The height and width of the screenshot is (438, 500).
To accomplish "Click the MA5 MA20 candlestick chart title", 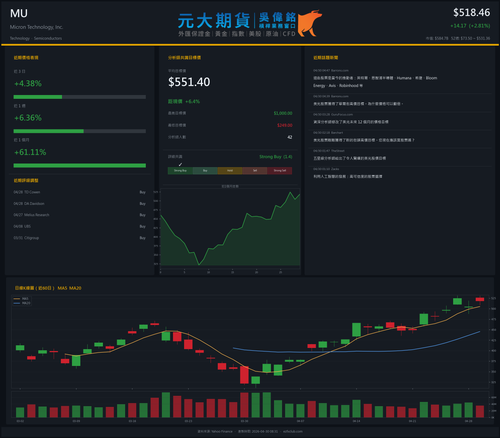I will pos(48,288).
